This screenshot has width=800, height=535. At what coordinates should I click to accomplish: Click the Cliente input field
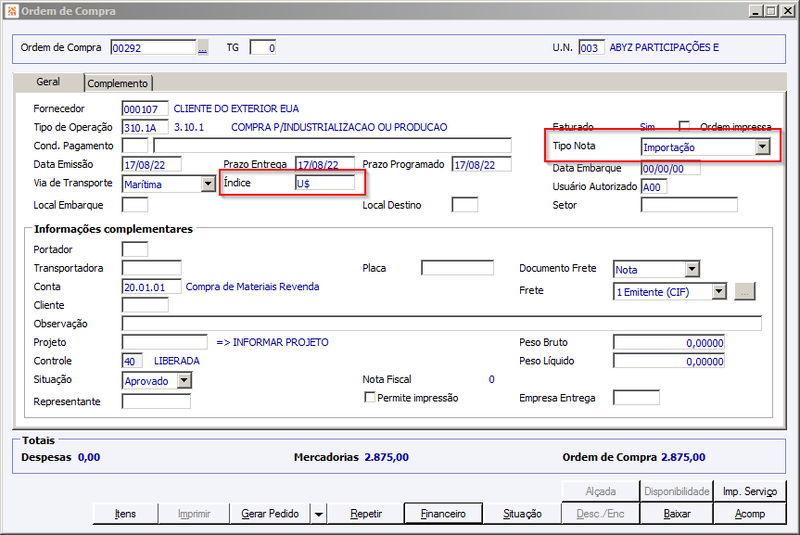145,305
